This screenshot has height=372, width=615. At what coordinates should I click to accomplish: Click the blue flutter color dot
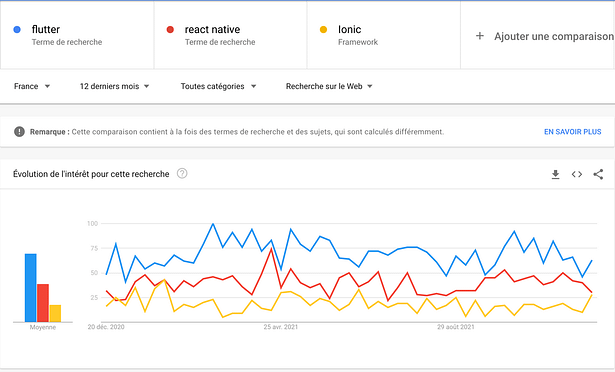coord(17,29)
